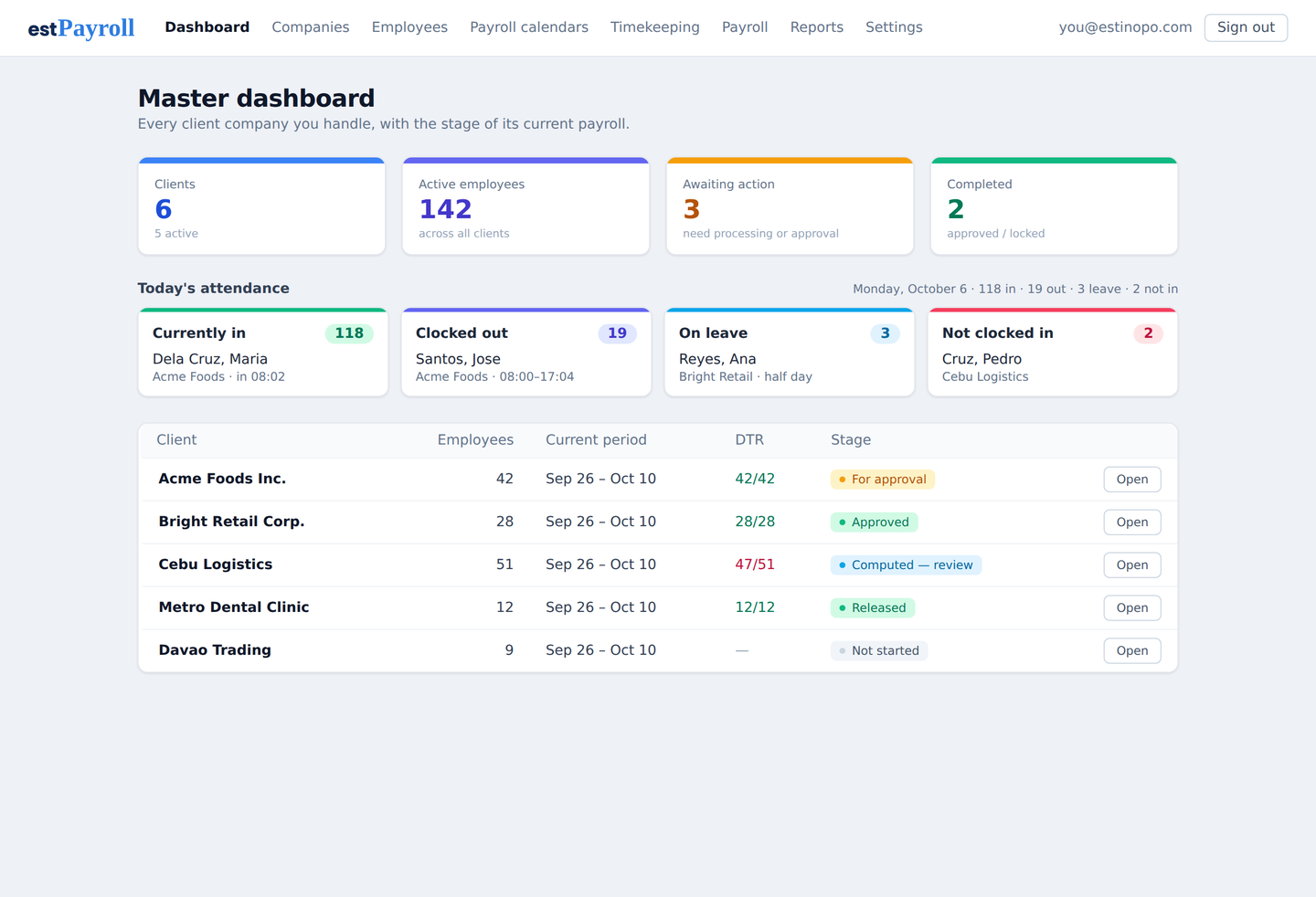Viewport: 1316px width, 897px height.
Task: Go to the Reports section
Action: tap(817, 27)
